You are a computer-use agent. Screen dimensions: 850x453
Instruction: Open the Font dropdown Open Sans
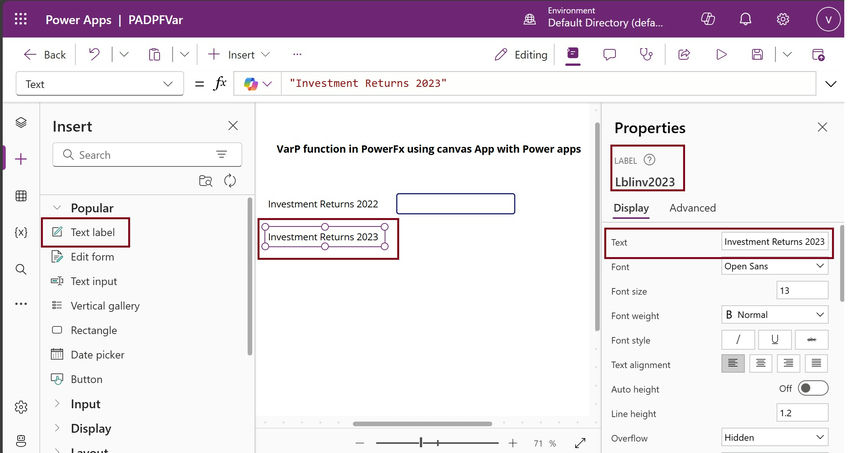click(775, 266)
